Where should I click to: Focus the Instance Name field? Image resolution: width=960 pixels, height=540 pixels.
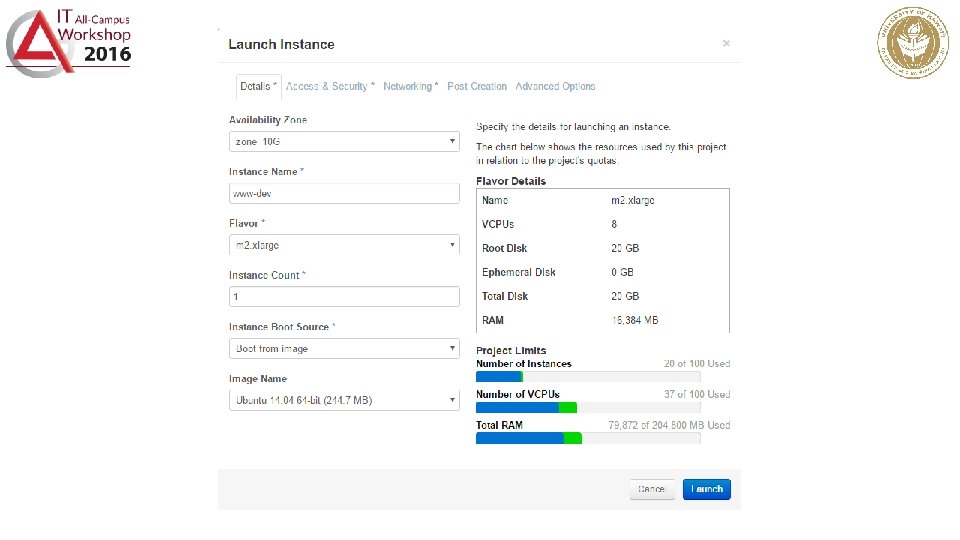pos(344,193)
